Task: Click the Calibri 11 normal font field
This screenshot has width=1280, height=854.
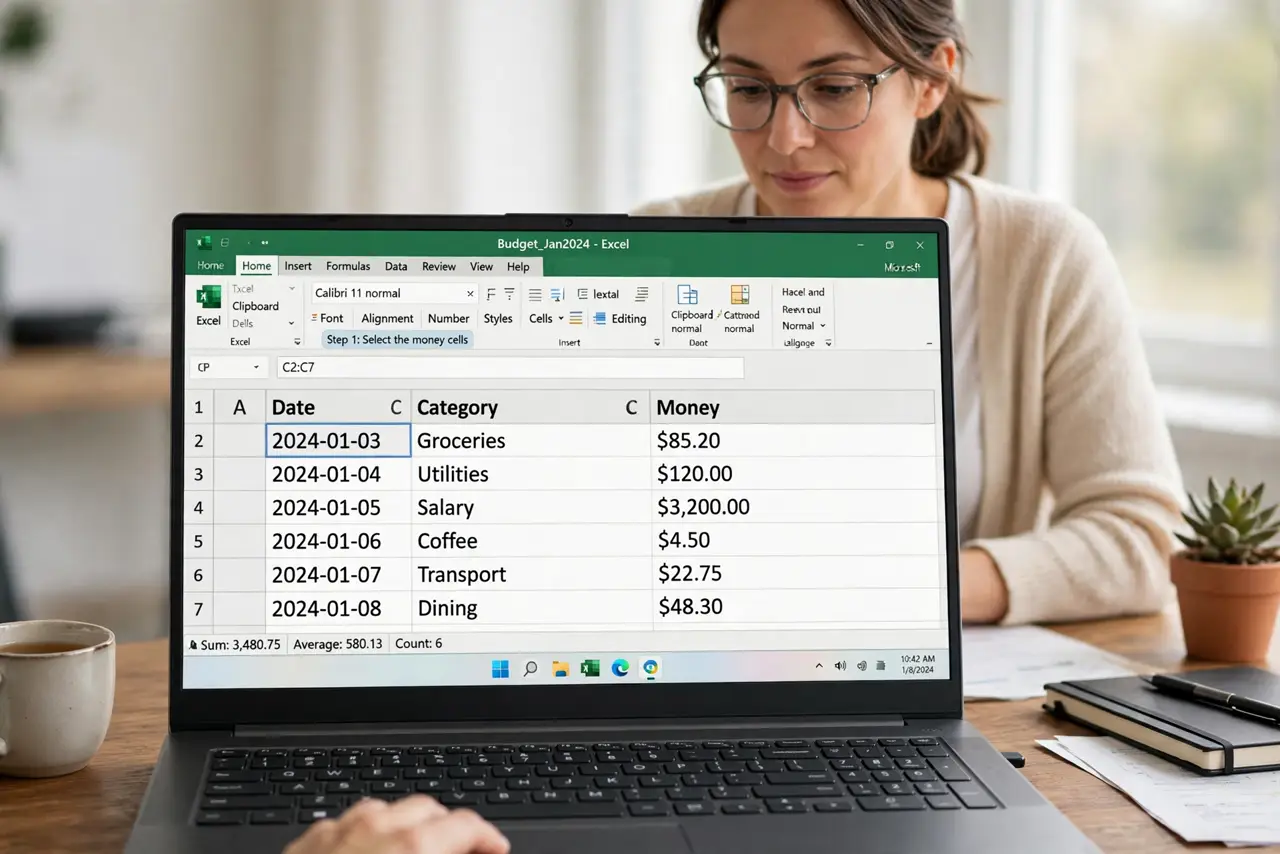Action: (394, 294)
